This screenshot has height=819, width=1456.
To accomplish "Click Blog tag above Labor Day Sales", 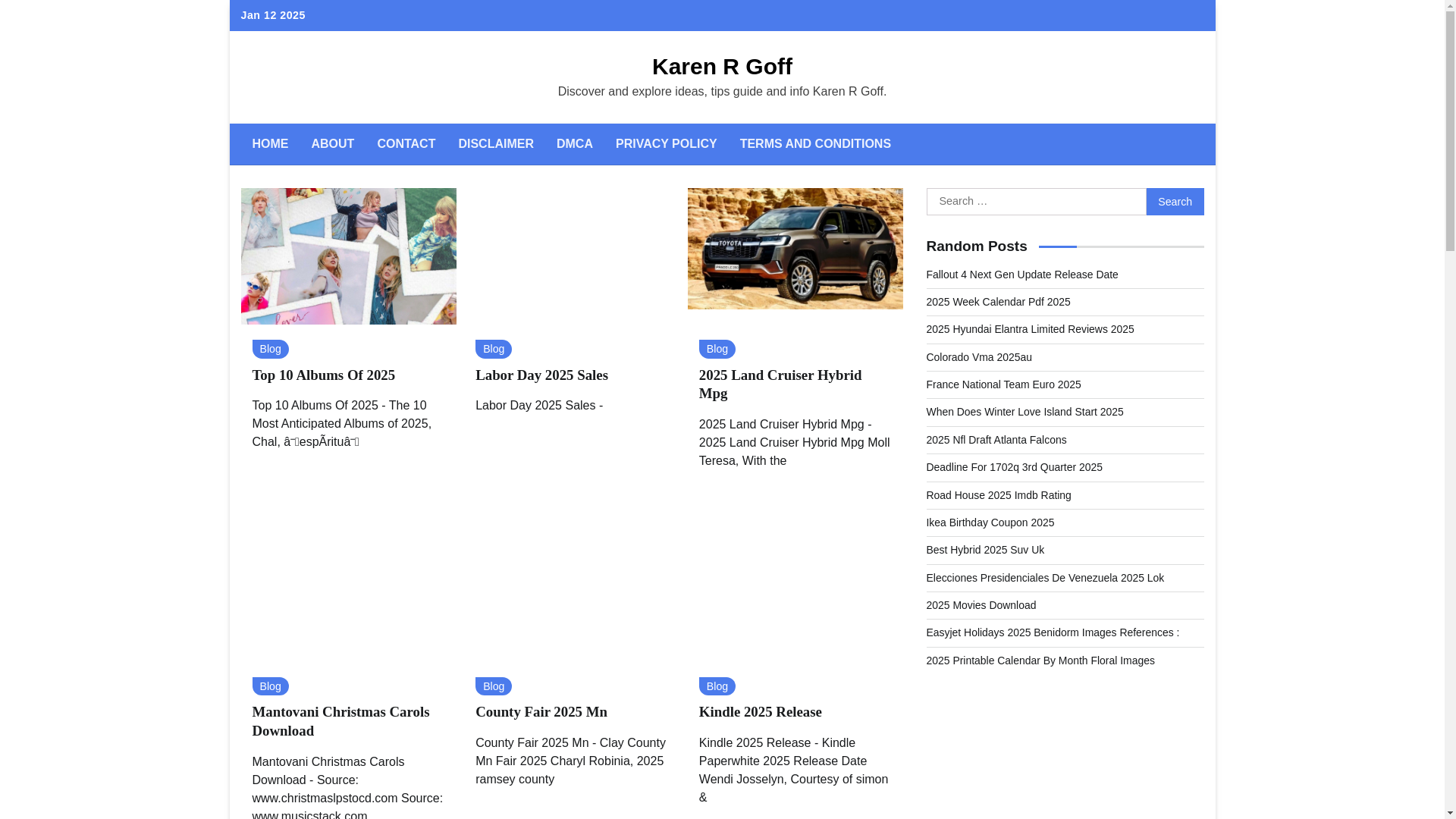I will (493, 349).
